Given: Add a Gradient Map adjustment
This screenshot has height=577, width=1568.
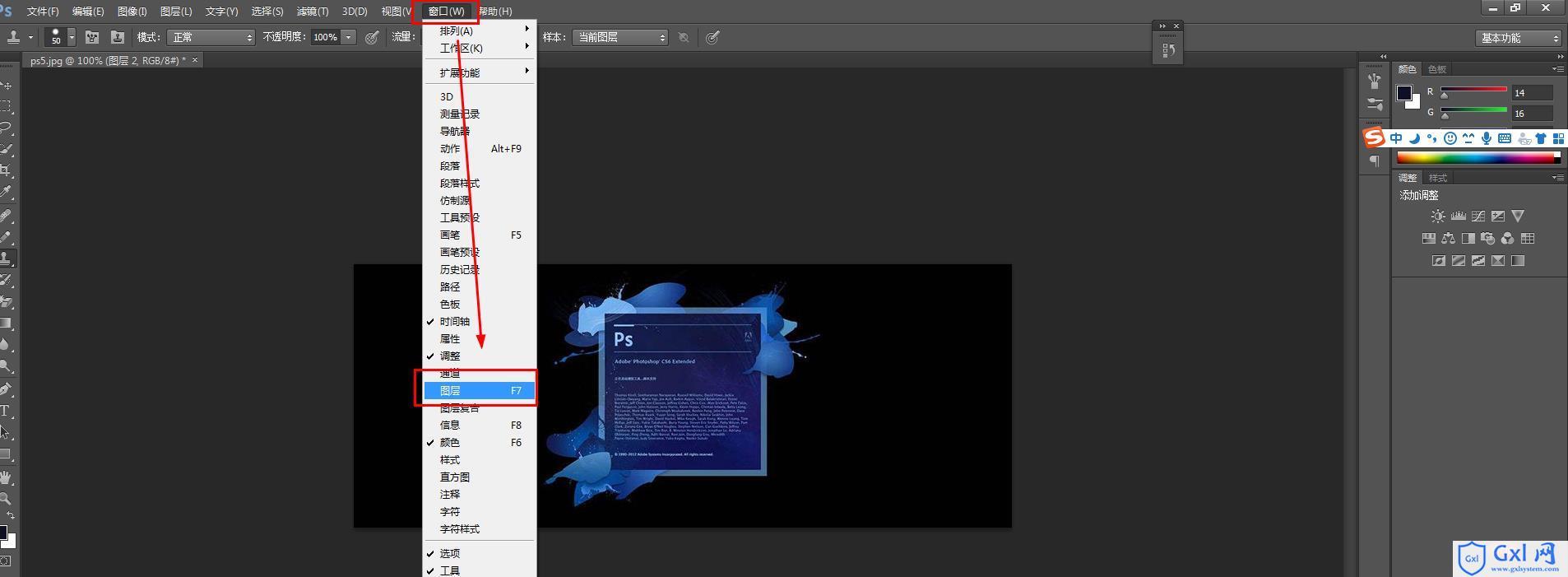Looking at the screenshot, I should click(x=1518, y=261).
